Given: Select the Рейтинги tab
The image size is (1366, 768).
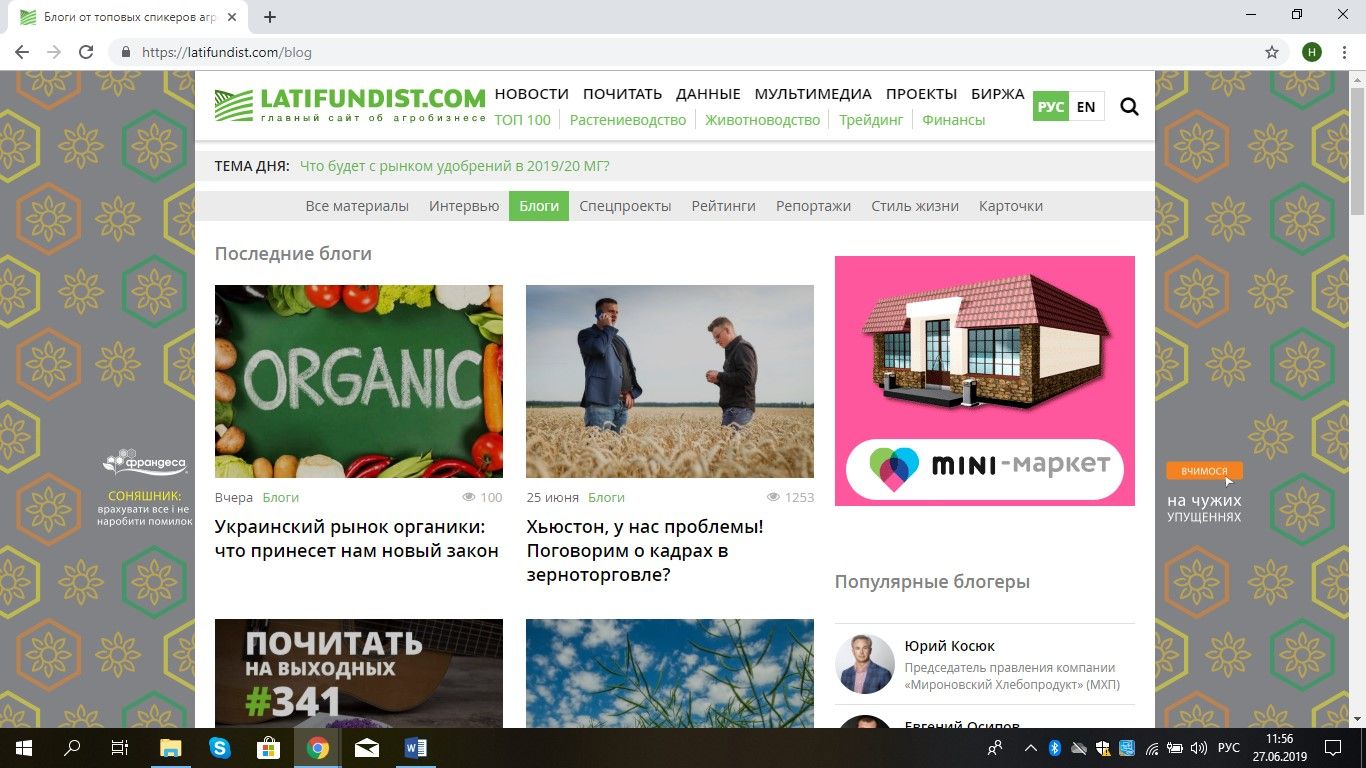Looking at the screenshot, I should [724, 206].
